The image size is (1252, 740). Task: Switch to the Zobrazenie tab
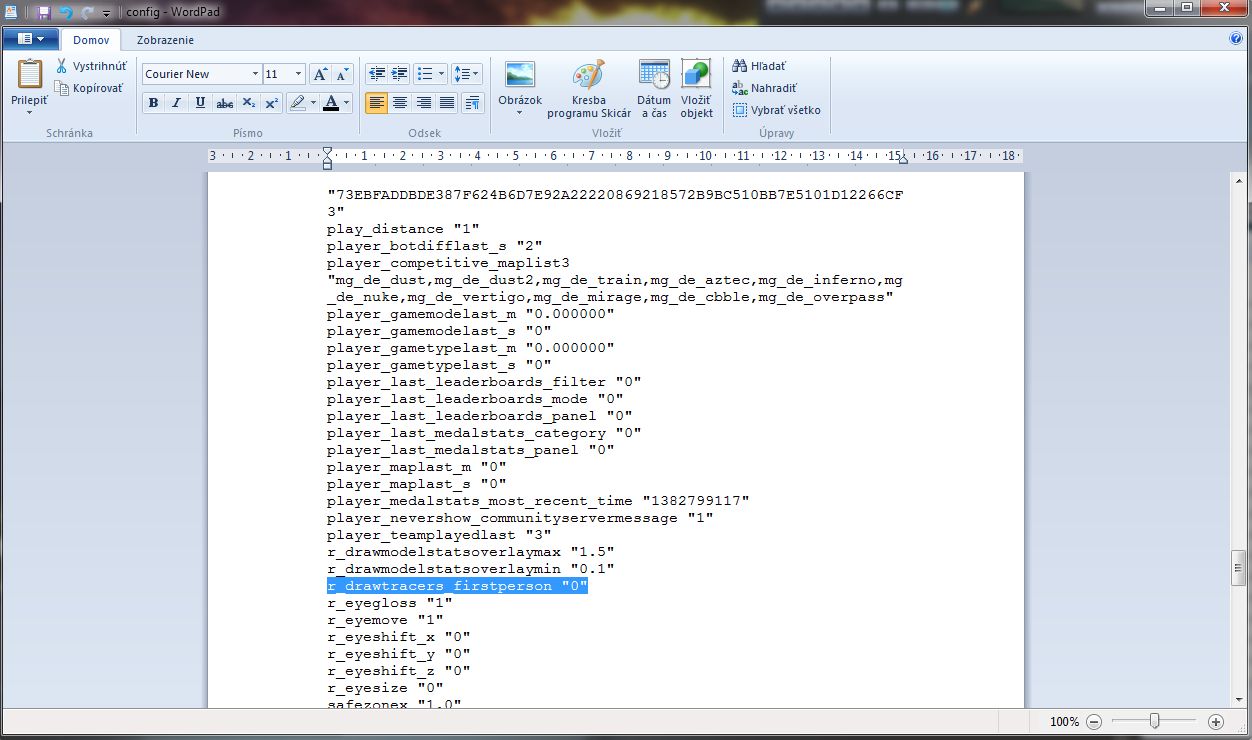(x=165, y=40)
